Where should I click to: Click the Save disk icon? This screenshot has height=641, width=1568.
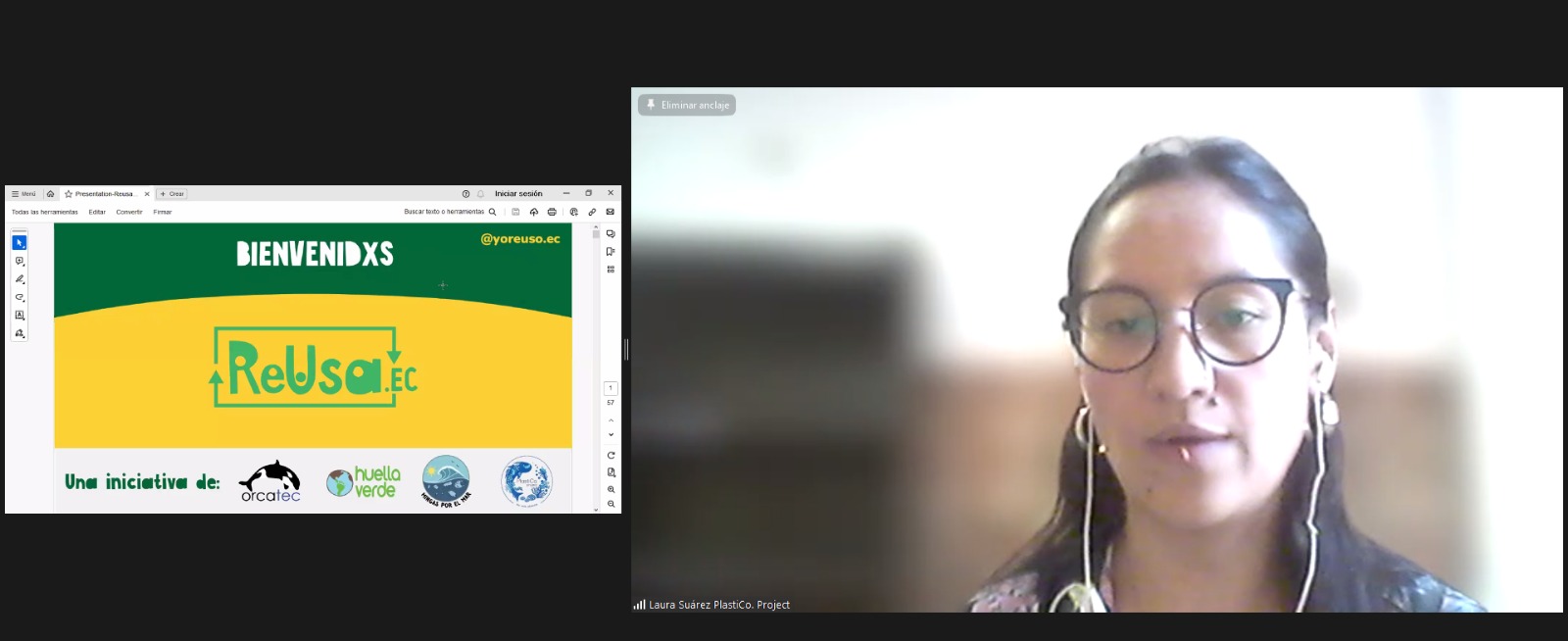click(x=515, y=212)
